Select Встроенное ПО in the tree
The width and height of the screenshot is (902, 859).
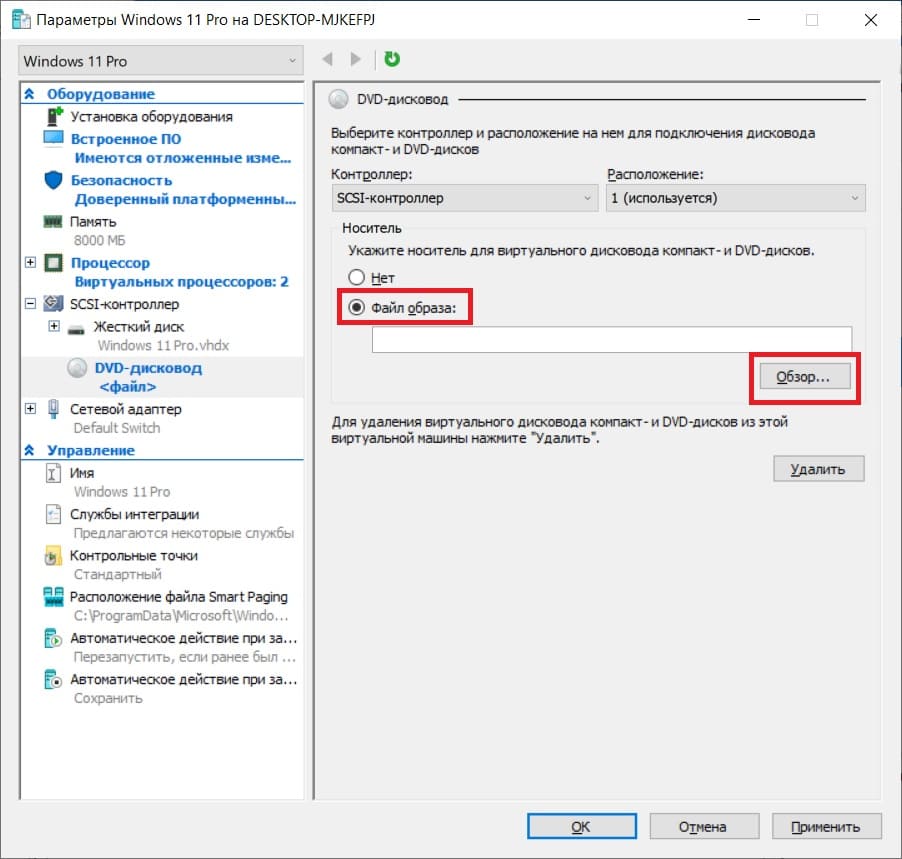125,139
